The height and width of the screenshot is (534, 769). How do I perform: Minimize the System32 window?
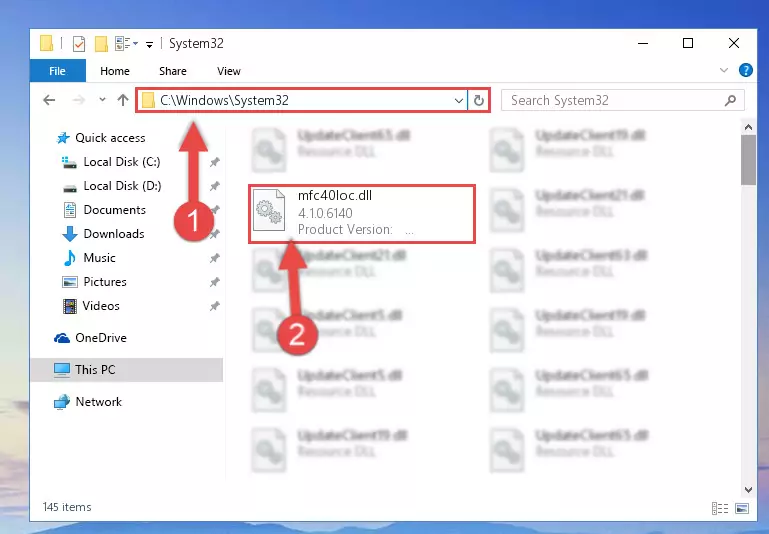click(x=643, y=43)
